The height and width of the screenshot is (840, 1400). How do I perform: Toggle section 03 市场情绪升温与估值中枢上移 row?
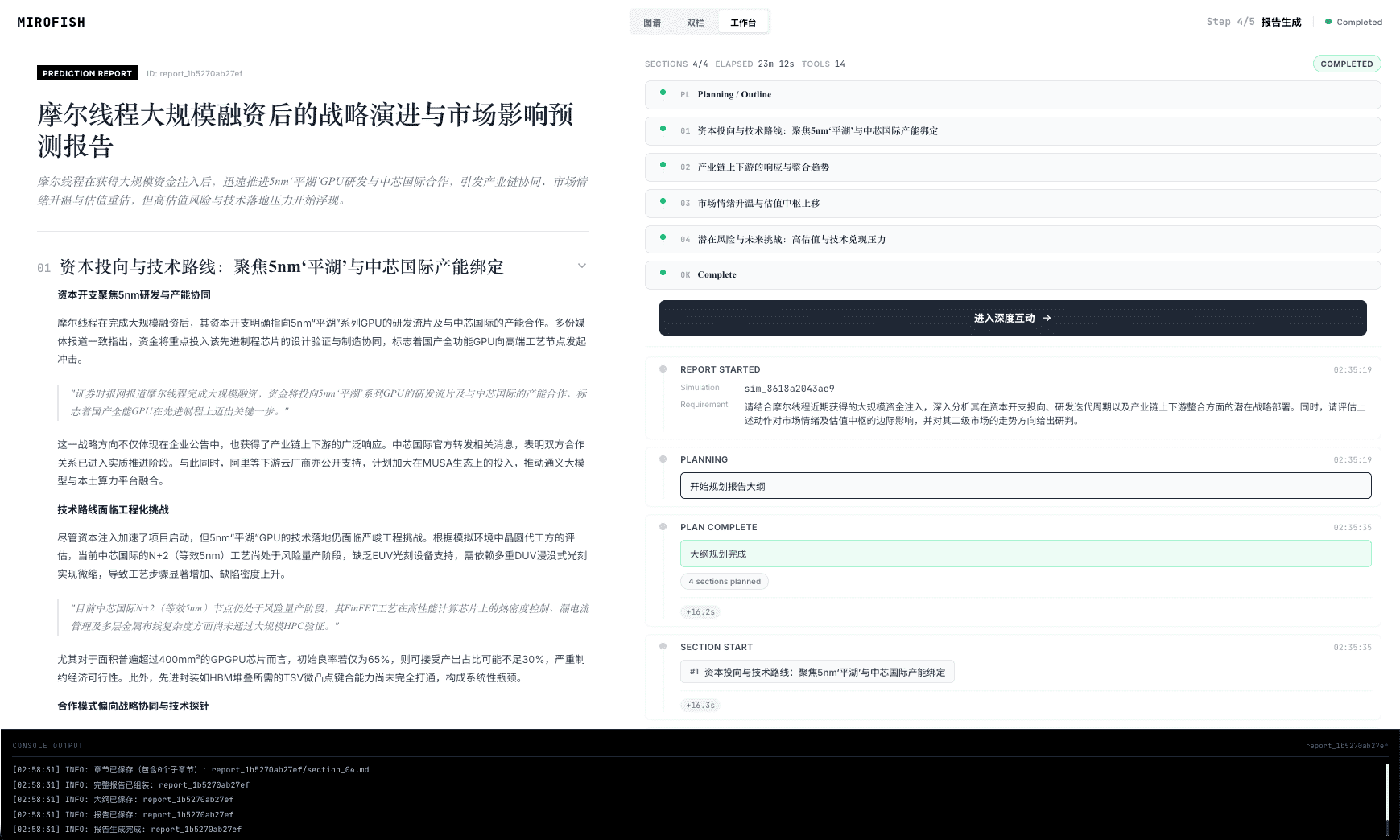(1012, 204)
